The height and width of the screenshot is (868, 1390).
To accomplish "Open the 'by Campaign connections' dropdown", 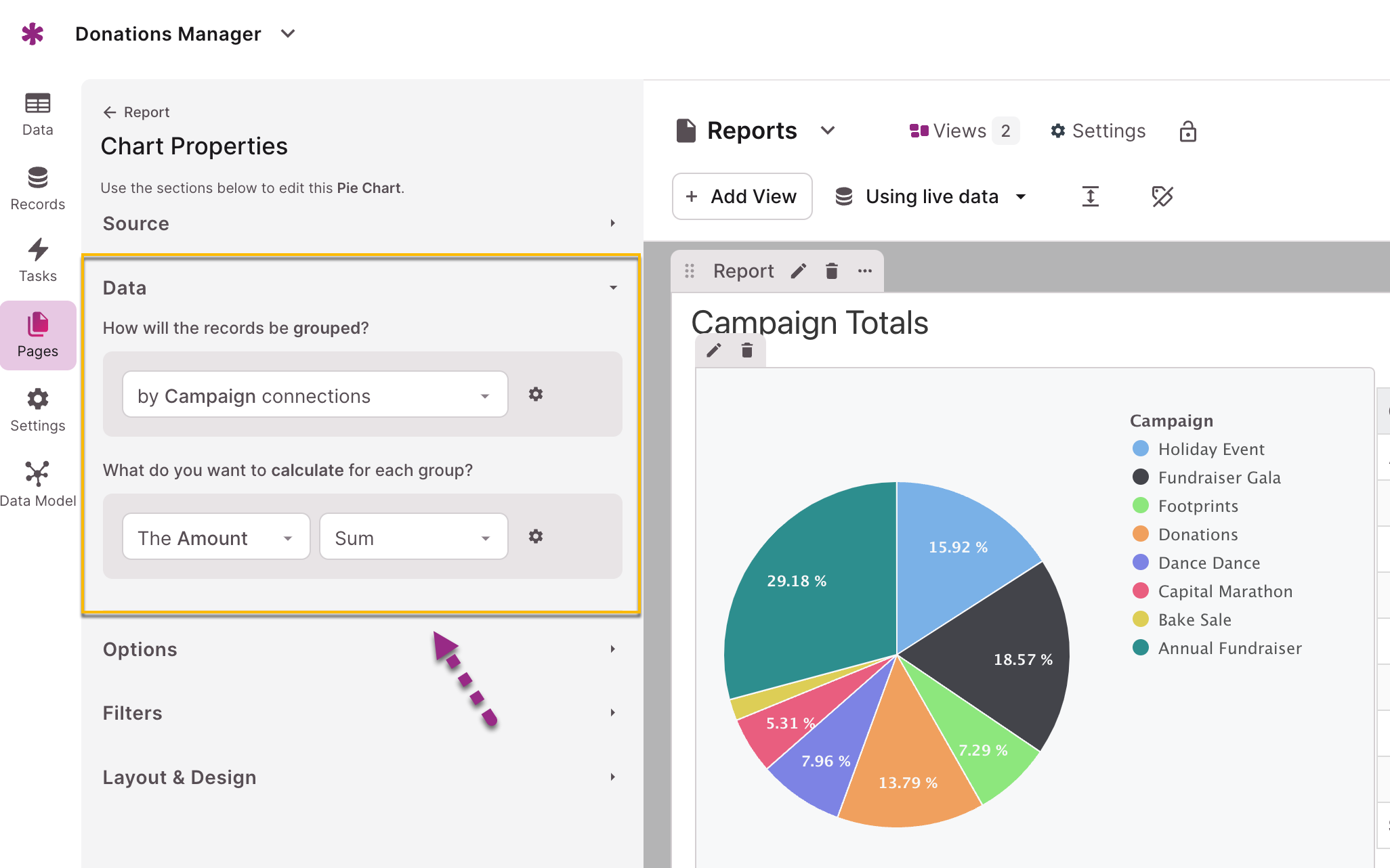I will (x=315, y=395).
